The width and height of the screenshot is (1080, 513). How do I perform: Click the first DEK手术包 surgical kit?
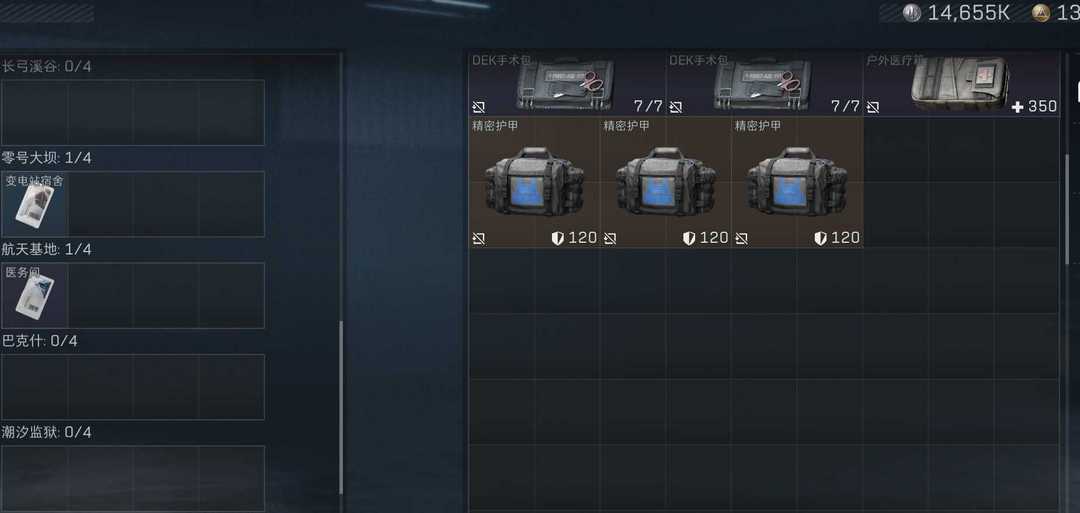(x=567, y=85)
